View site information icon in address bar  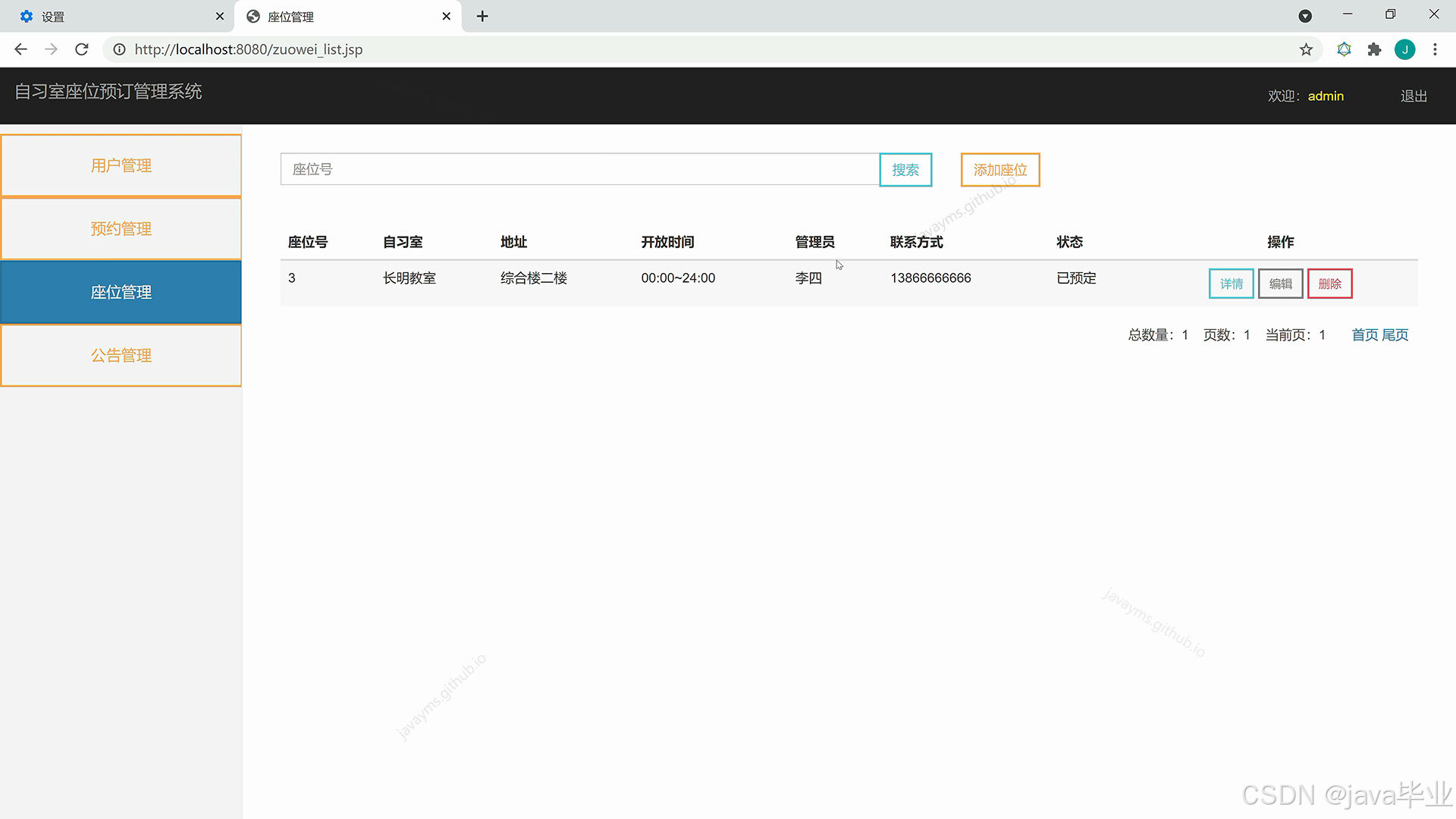pyautogui.click(x=119, y=49)
